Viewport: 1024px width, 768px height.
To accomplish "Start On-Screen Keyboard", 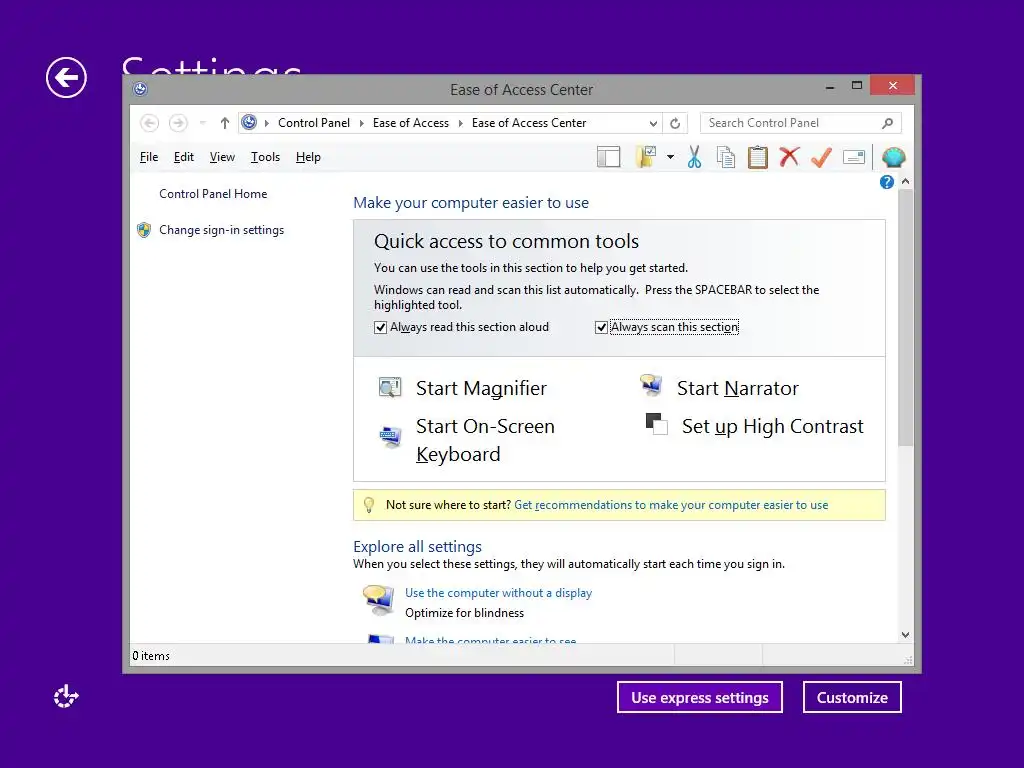I will pyautogui.click(x=485, y=440).
